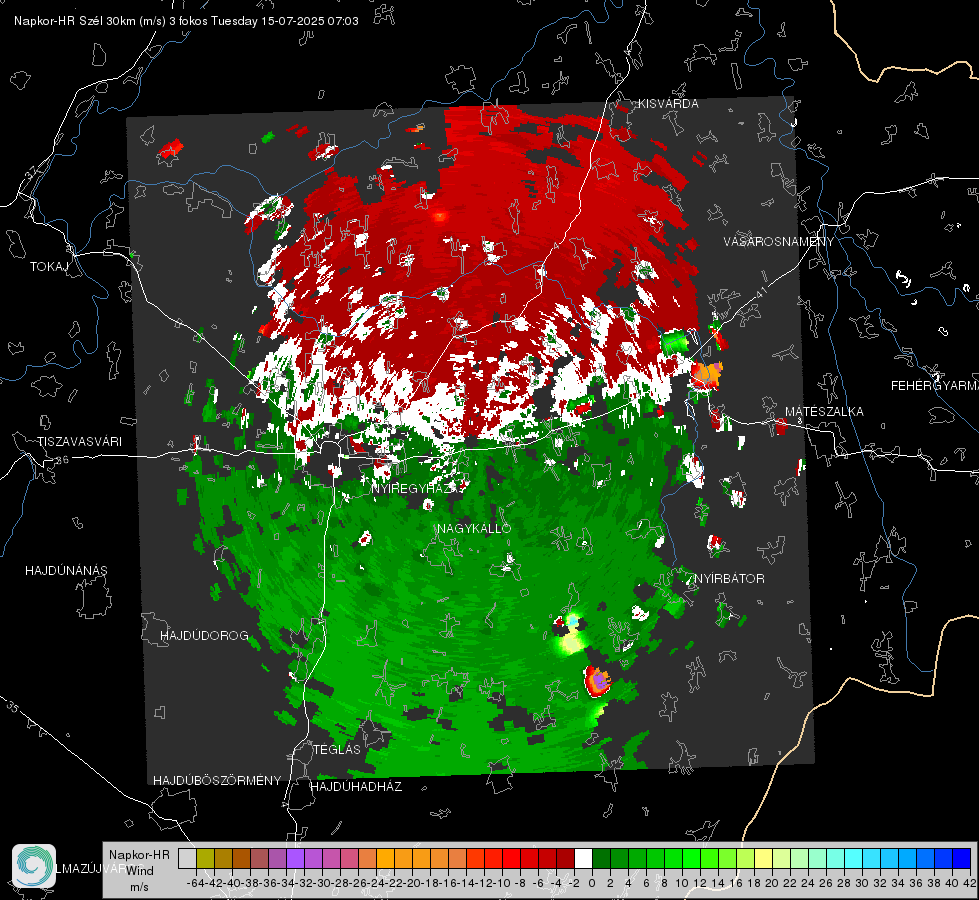Screen dimensions: 979x900
Task: Click the purple-core echo southwest of Nyírbátor
Action: click(x=598, y=681)
